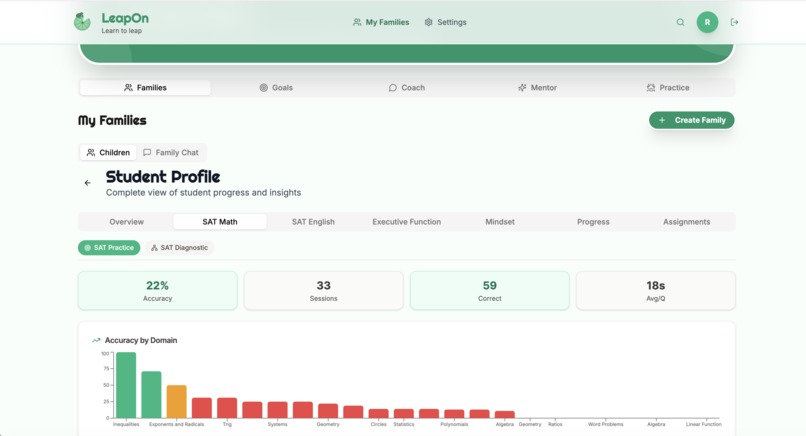The width and height of the screenshot is (806, 436).
Task: Click the tallest green Inequalities bar
Action: tap(126, 385)
